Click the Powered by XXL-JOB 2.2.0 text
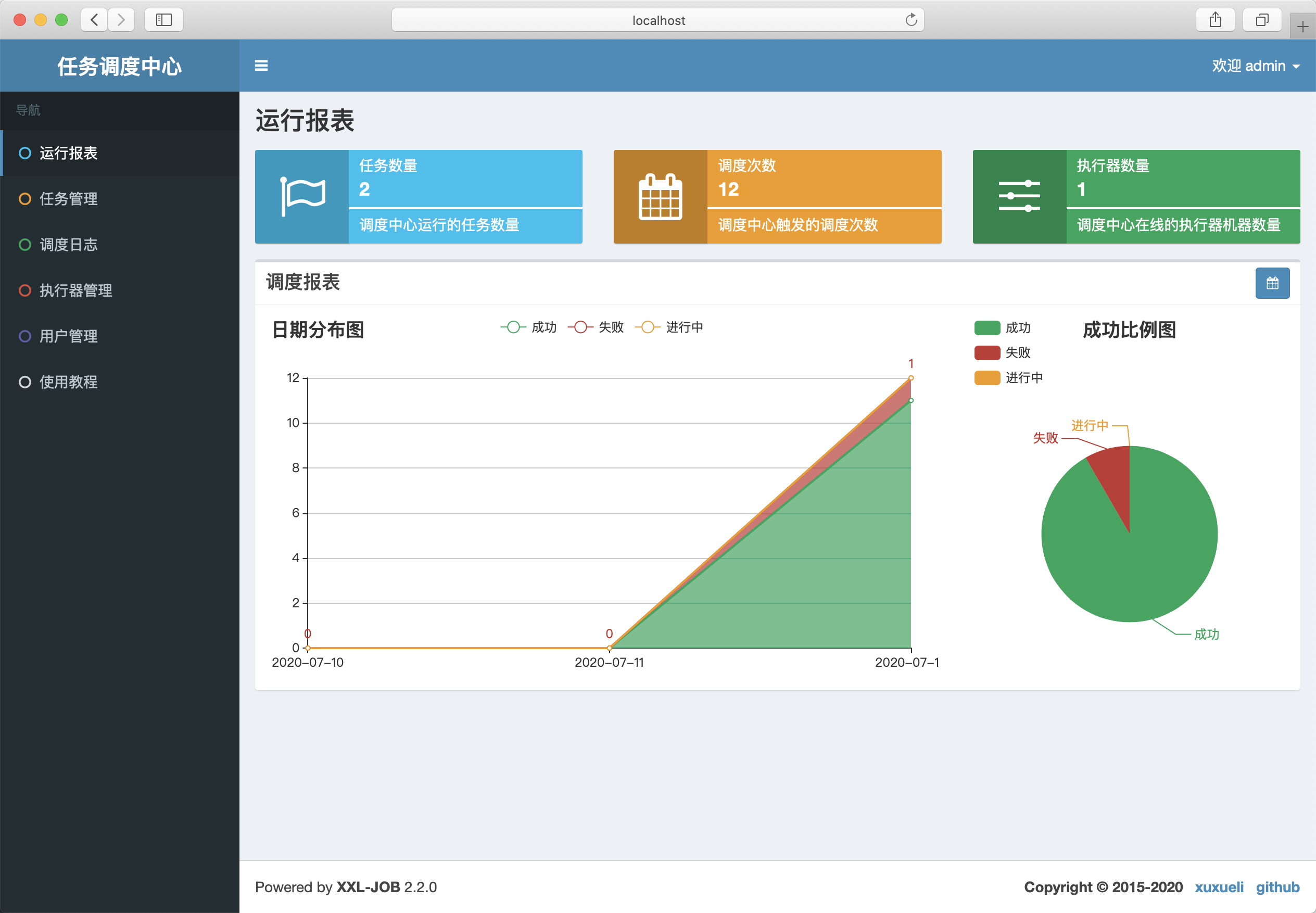The width and height of the screenshot is (1316, 913). [346, 886]
